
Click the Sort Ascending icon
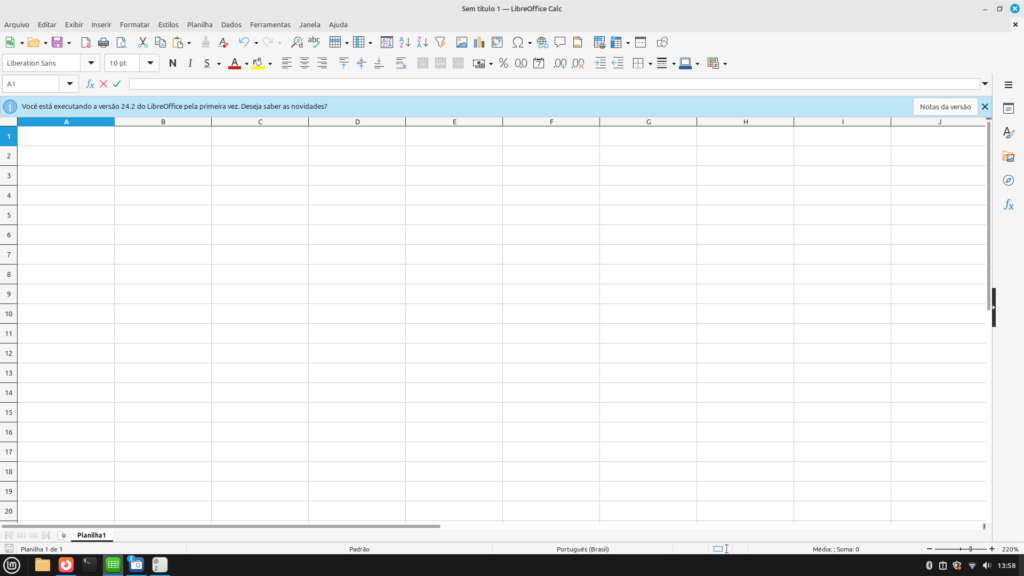[x=404, y=42]
